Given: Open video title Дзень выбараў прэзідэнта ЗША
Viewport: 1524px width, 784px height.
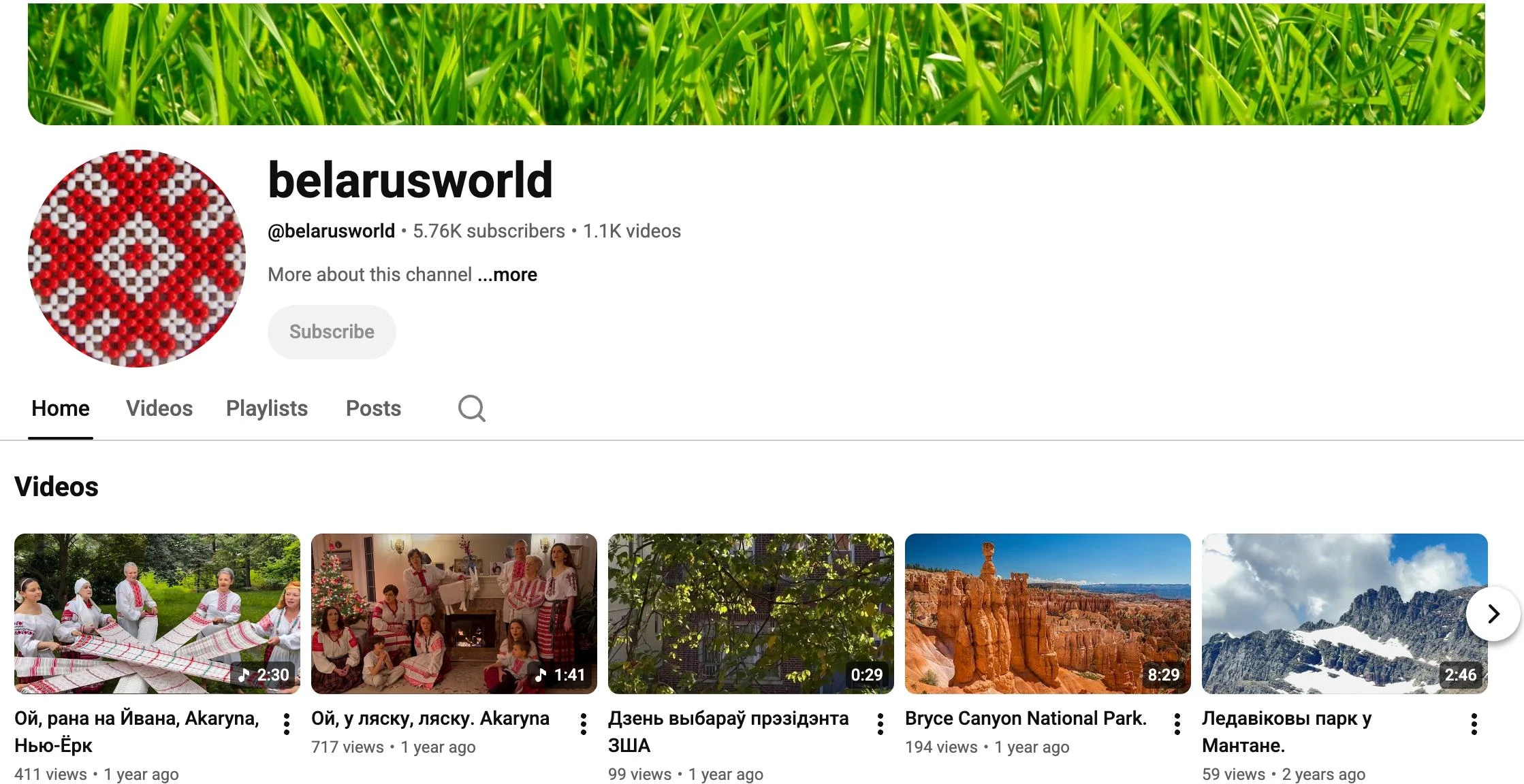Looking at the screenshot, I should click(729, 732).
